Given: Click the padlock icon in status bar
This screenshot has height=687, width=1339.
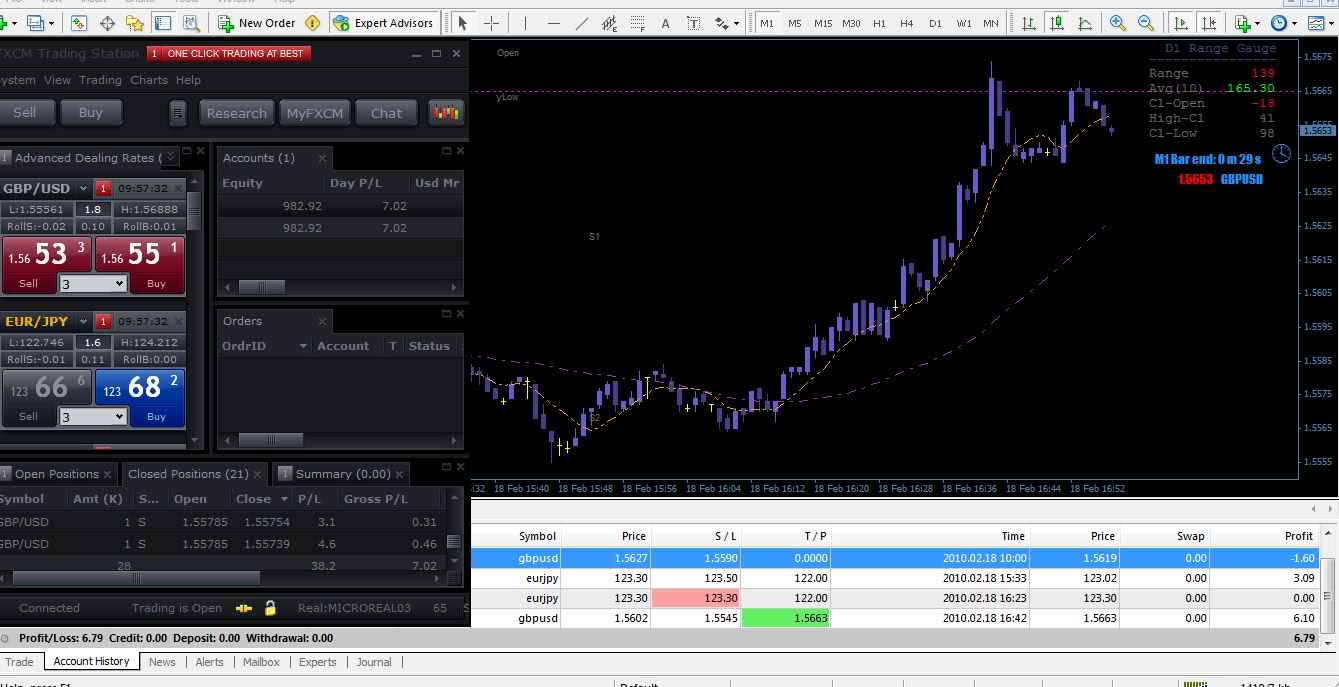Looking at the screenshot, I should (x=270, y=608).
